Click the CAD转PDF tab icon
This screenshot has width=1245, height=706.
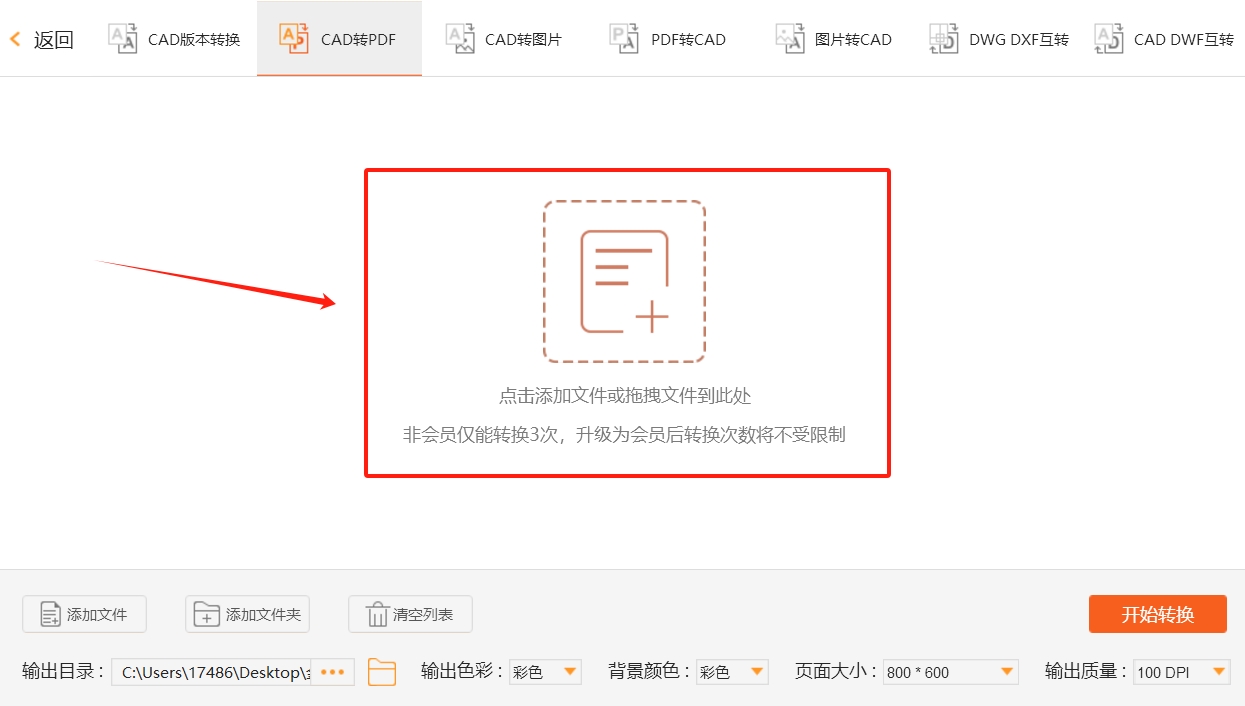(x=294, y=39)
